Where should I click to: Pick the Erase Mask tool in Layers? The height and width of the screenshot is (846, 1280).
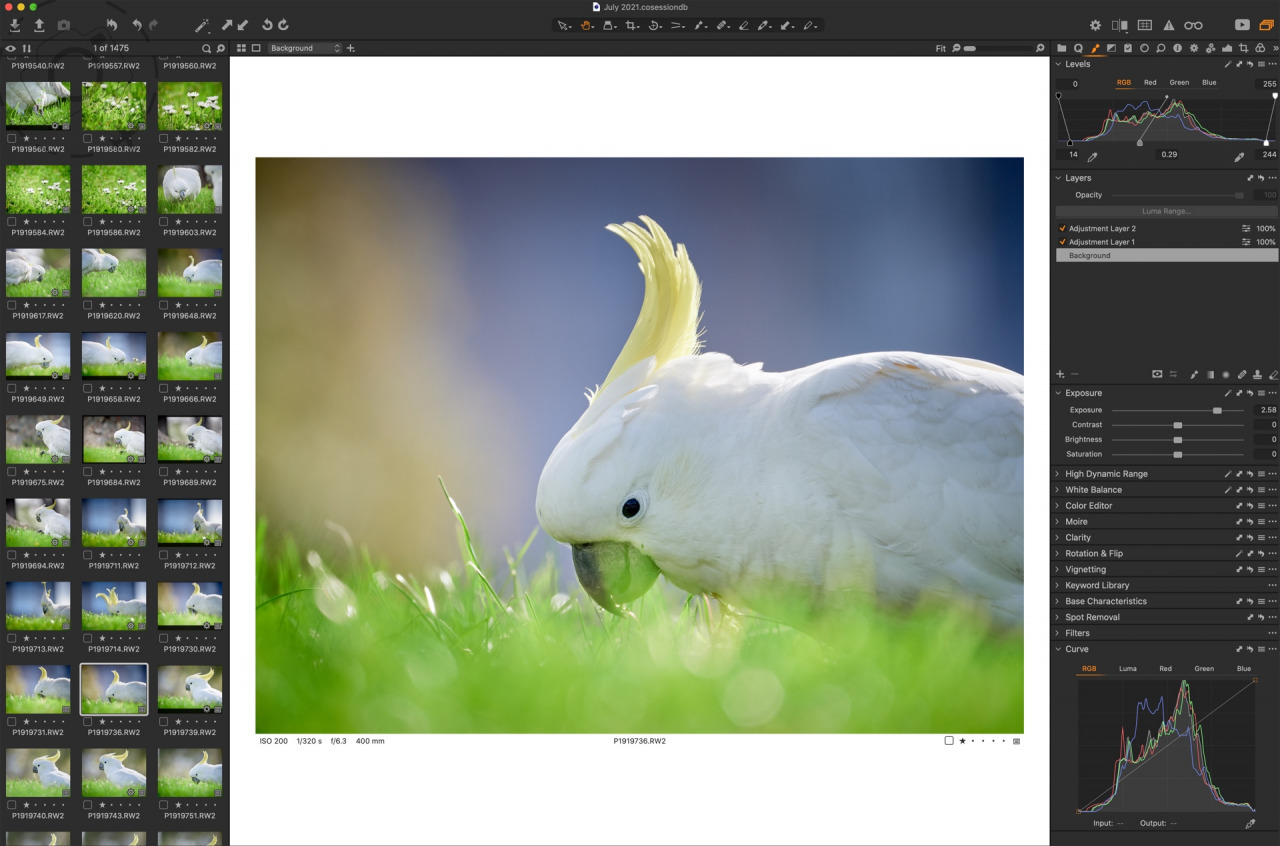[1273, 374]
